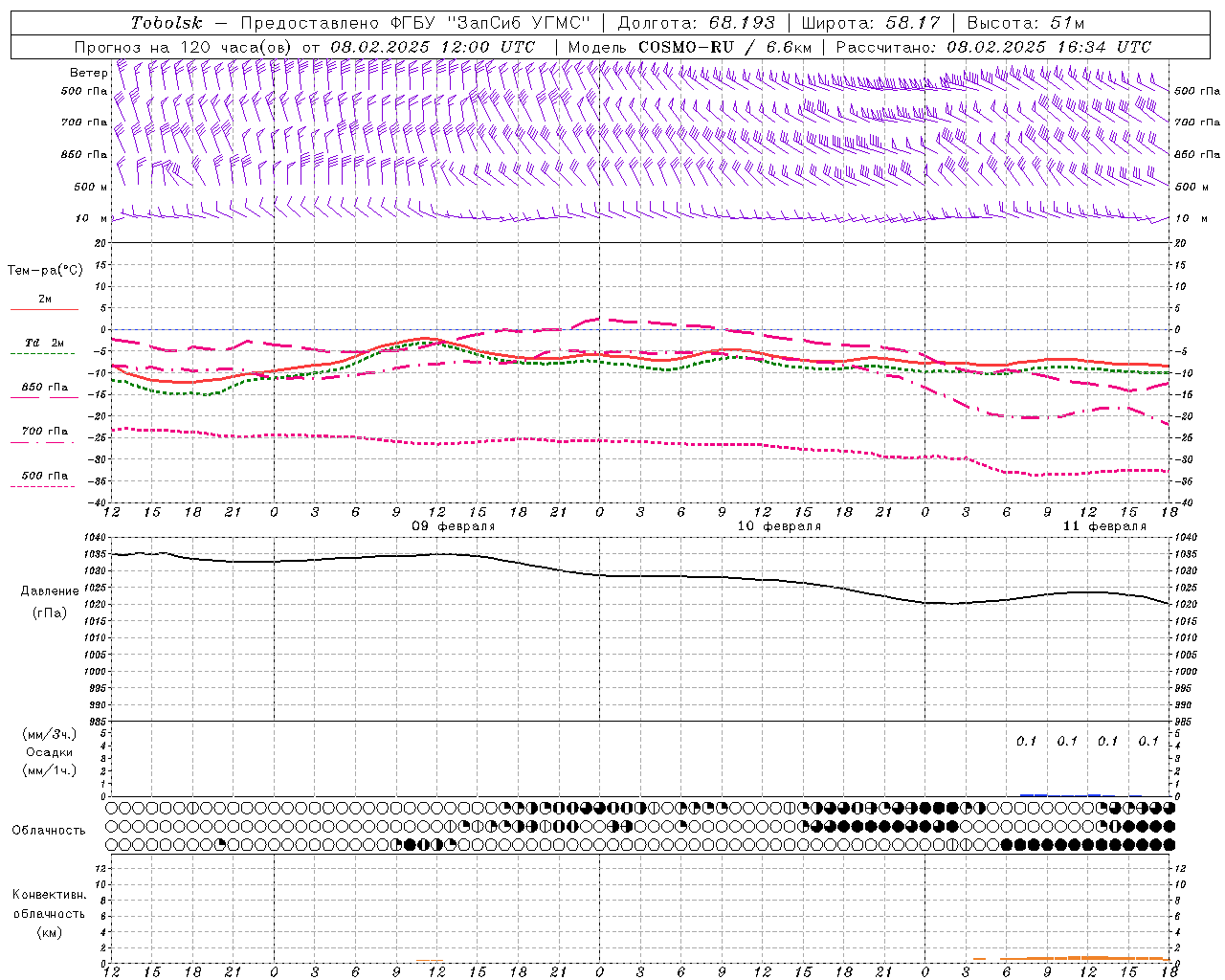The image size is (1225, 980).
Task: Select Рассчитано: 08.02.2025 16:34 UTC timestamp
Action: [x=993, y=47]
